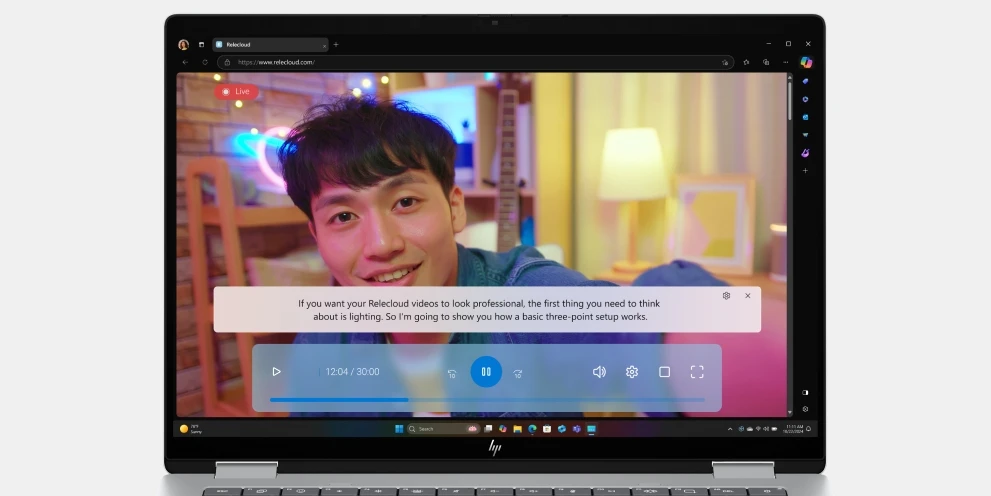This screenshot has height=496, width=991.
Task: Open the purple Designer sidebar icon
Action: pyautogui.click(x=805, y=153)
